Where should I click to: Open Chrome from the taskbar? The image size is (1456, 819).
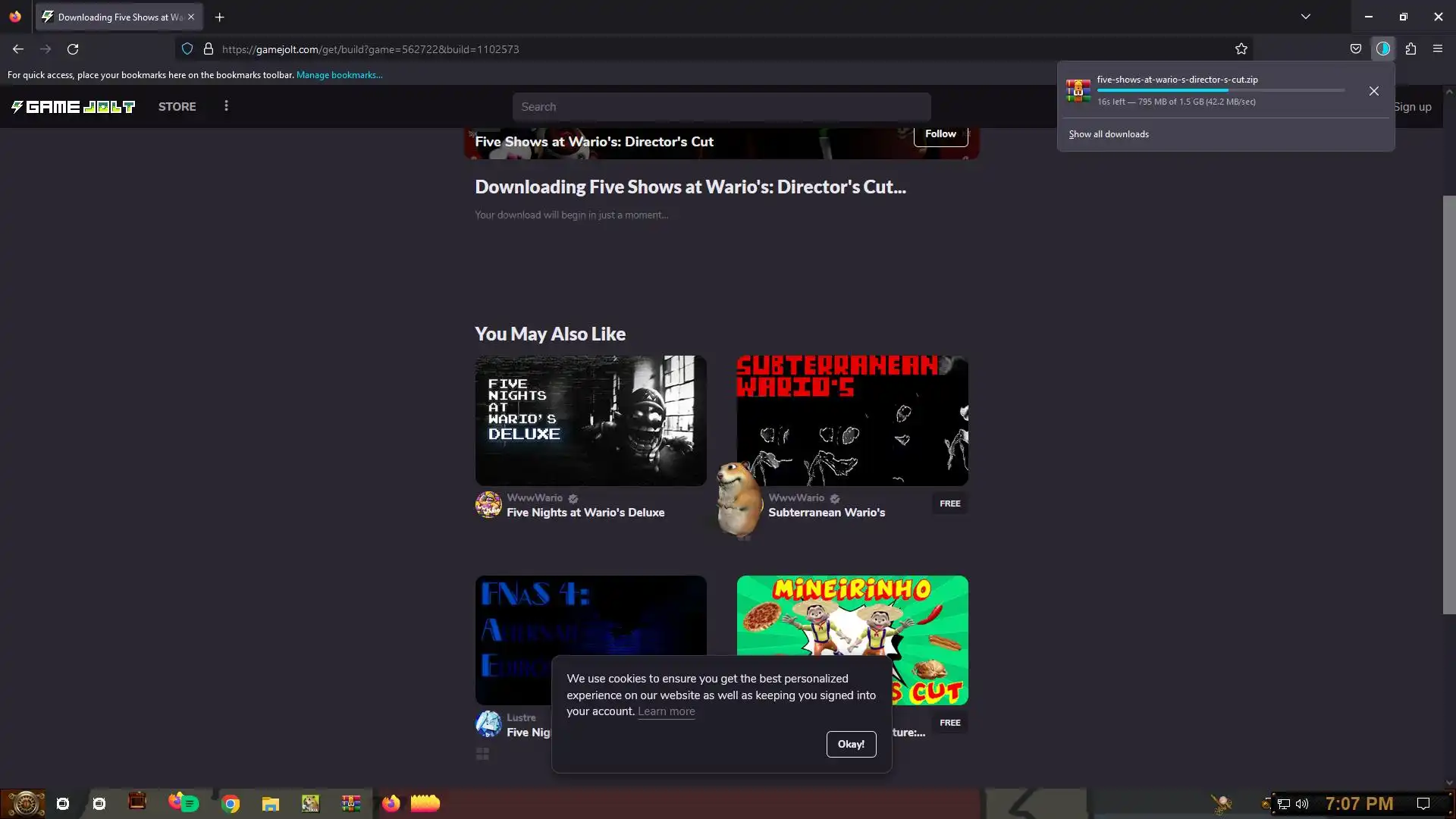[231, 803]
